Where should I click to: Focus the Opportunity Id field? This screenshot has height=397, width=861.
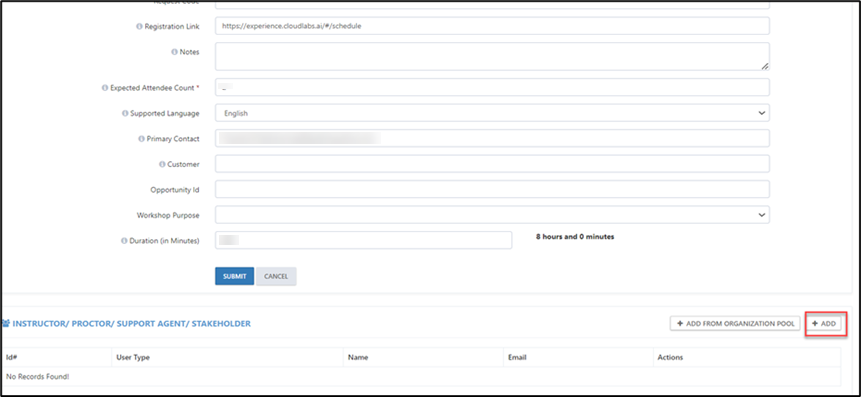coord(492,189)
